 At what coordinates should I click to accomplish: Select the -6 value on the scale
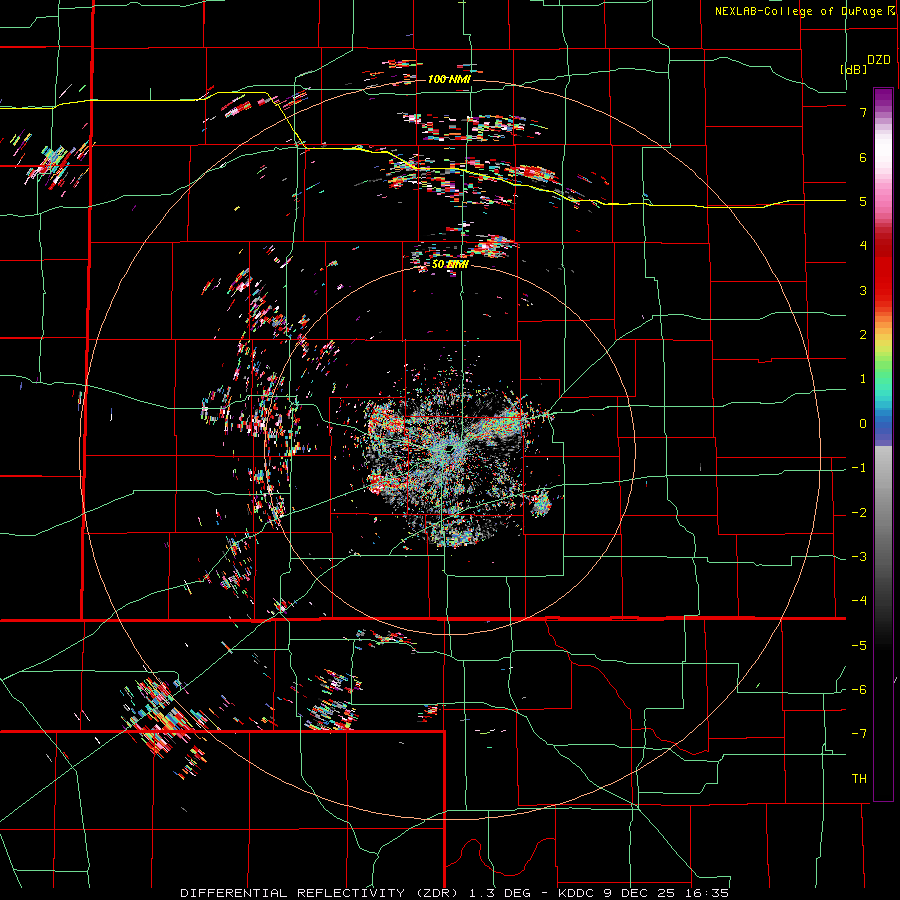click(859, 690)
